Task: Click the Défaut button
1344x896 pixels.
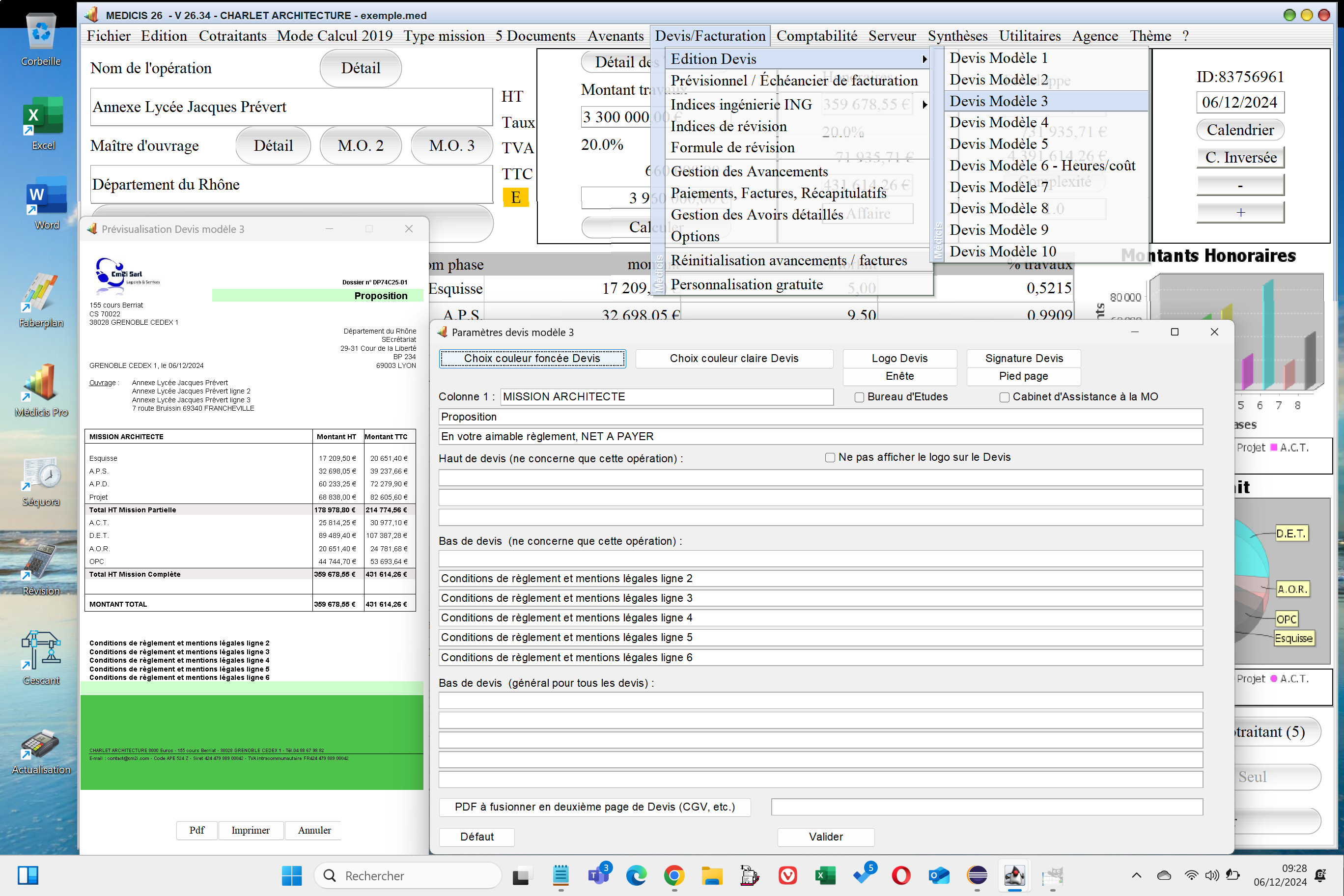Action: coord(476,837)
